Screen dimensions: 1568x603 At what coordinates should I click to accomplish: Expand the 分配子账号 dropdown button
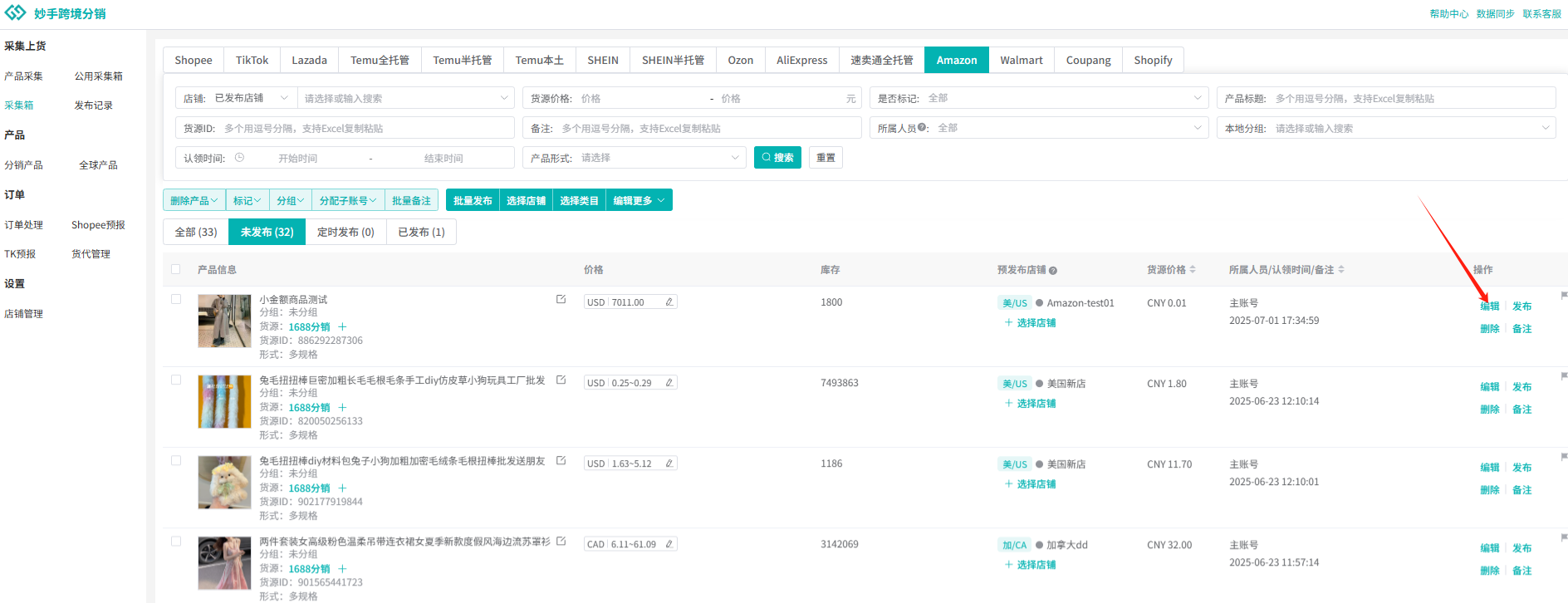point(348,201)
